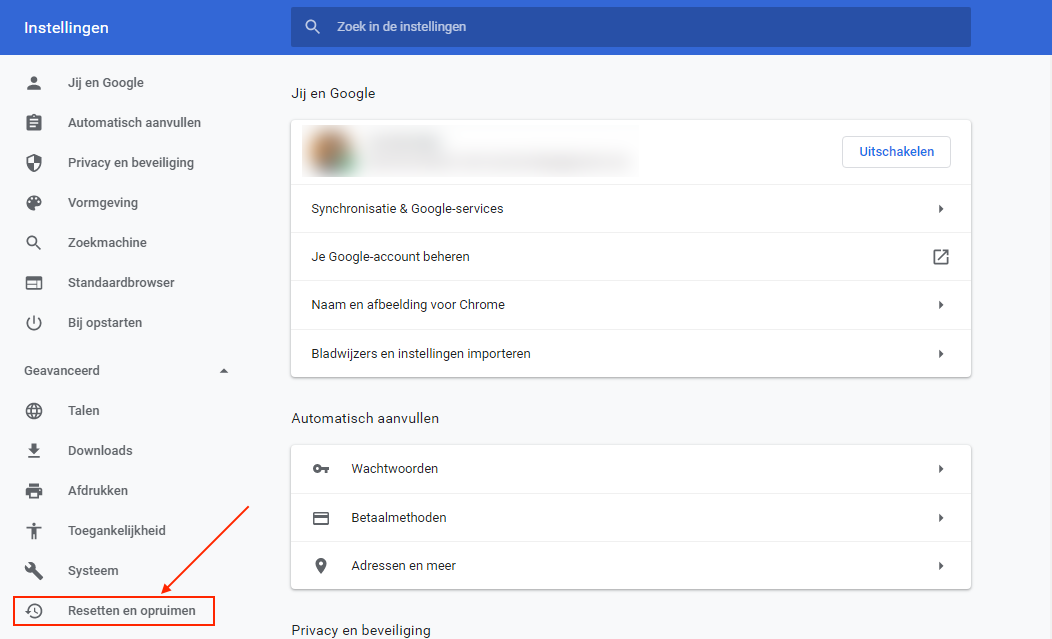
Task: Click the search icon in the settings search bar
Action: click(x=312, y=27)
